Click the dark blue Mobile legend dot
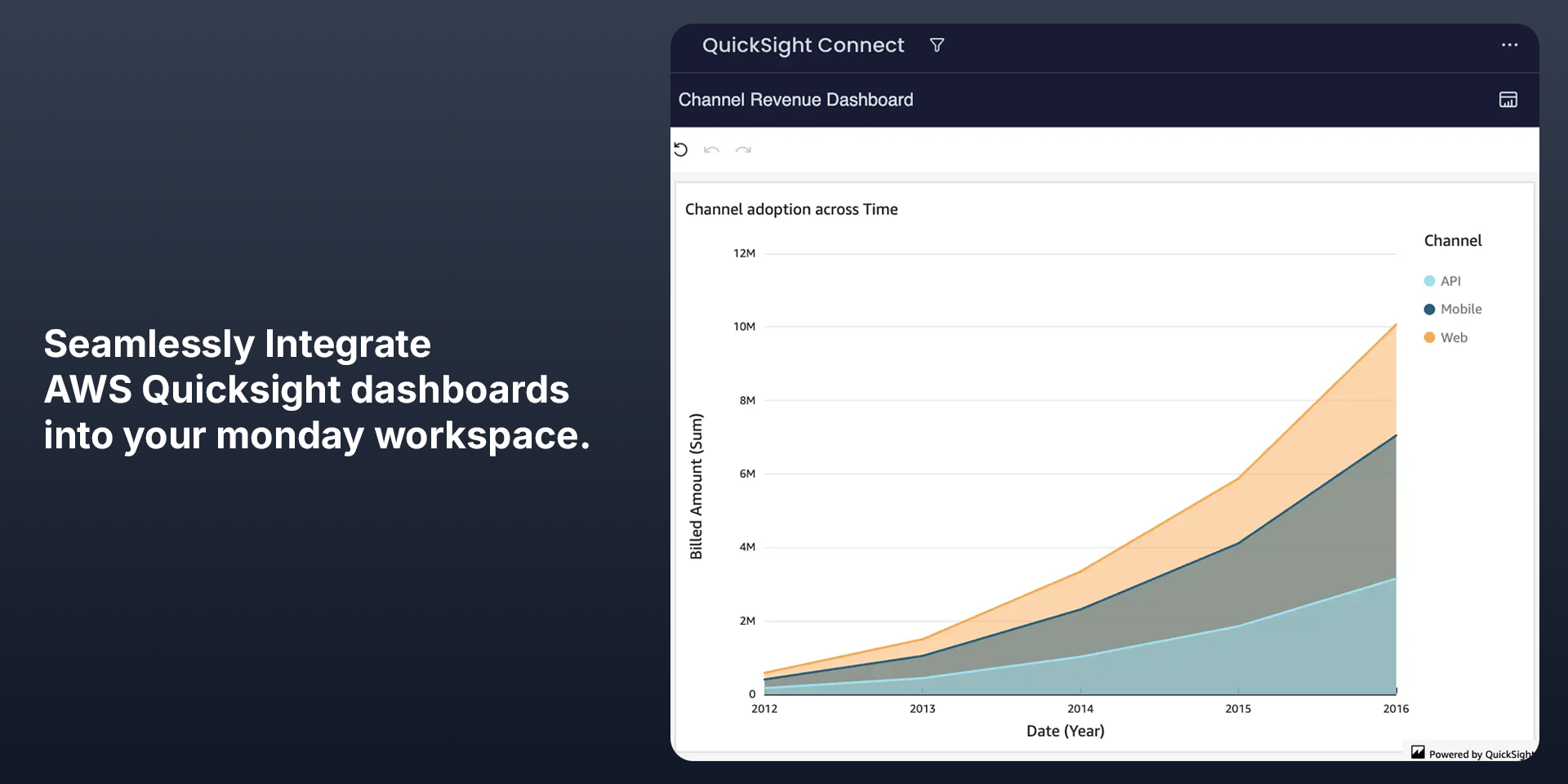 pos(1429,310)
